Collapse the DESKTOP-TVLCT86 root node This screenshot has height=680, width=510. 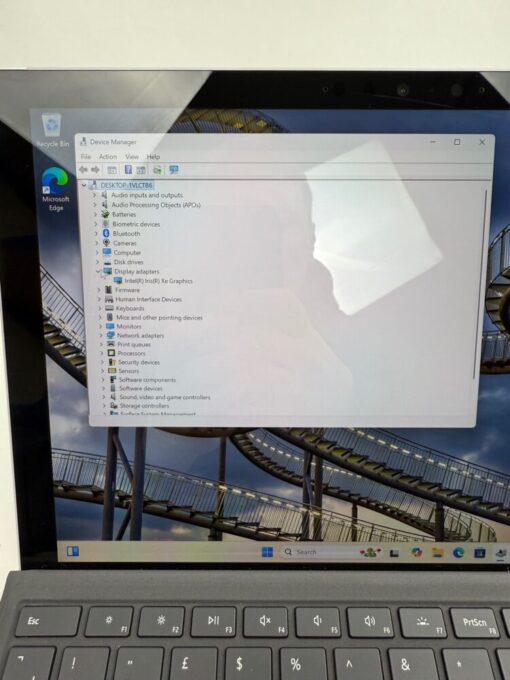tap(84, 185)
